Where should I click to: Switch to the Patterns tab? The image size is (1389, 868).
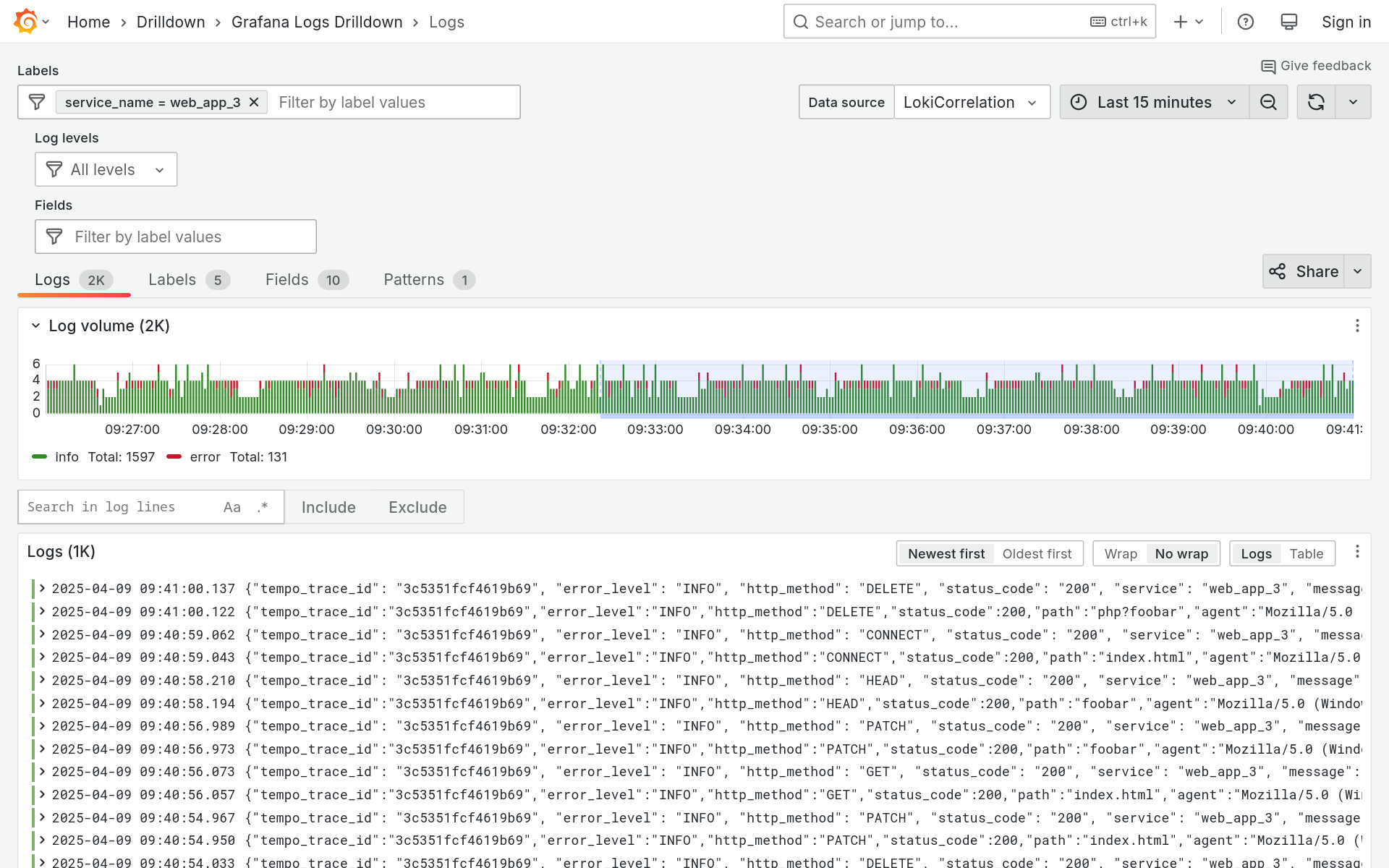click(429, 280)
